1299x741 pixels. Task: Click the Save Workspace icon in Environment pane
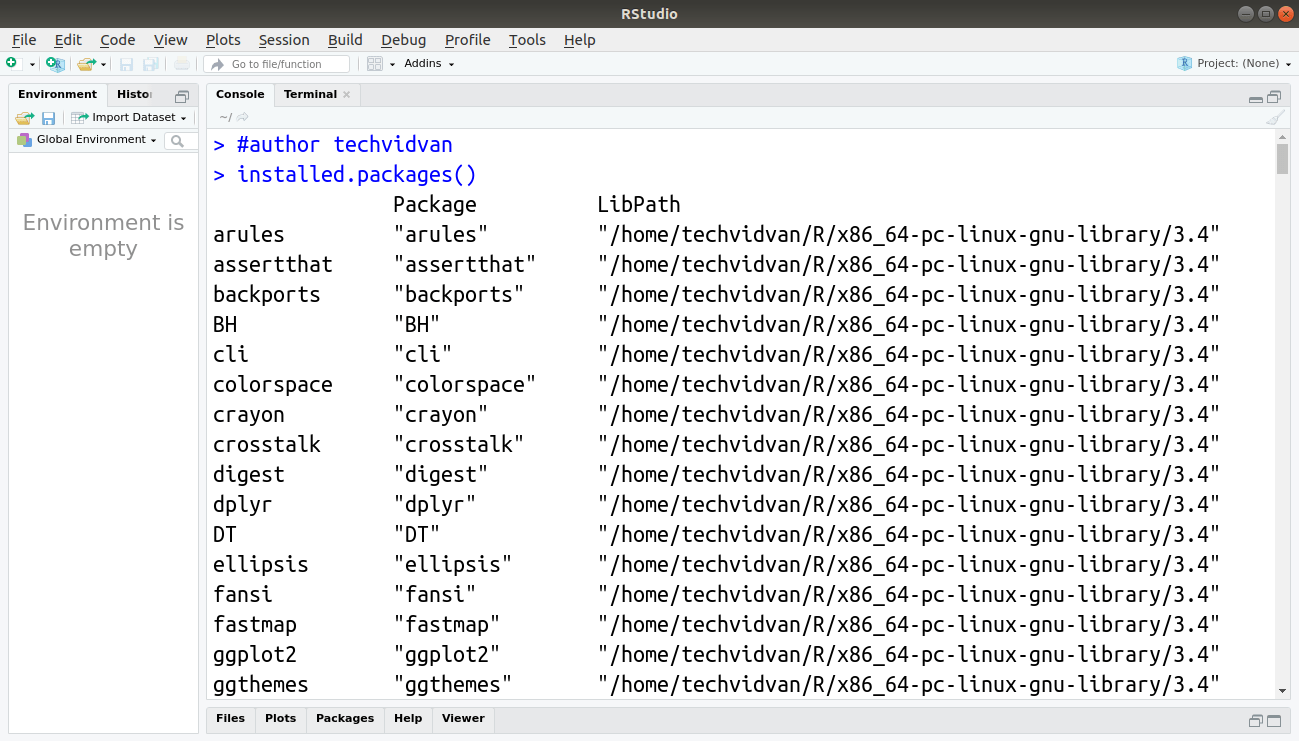pos(48,118)
